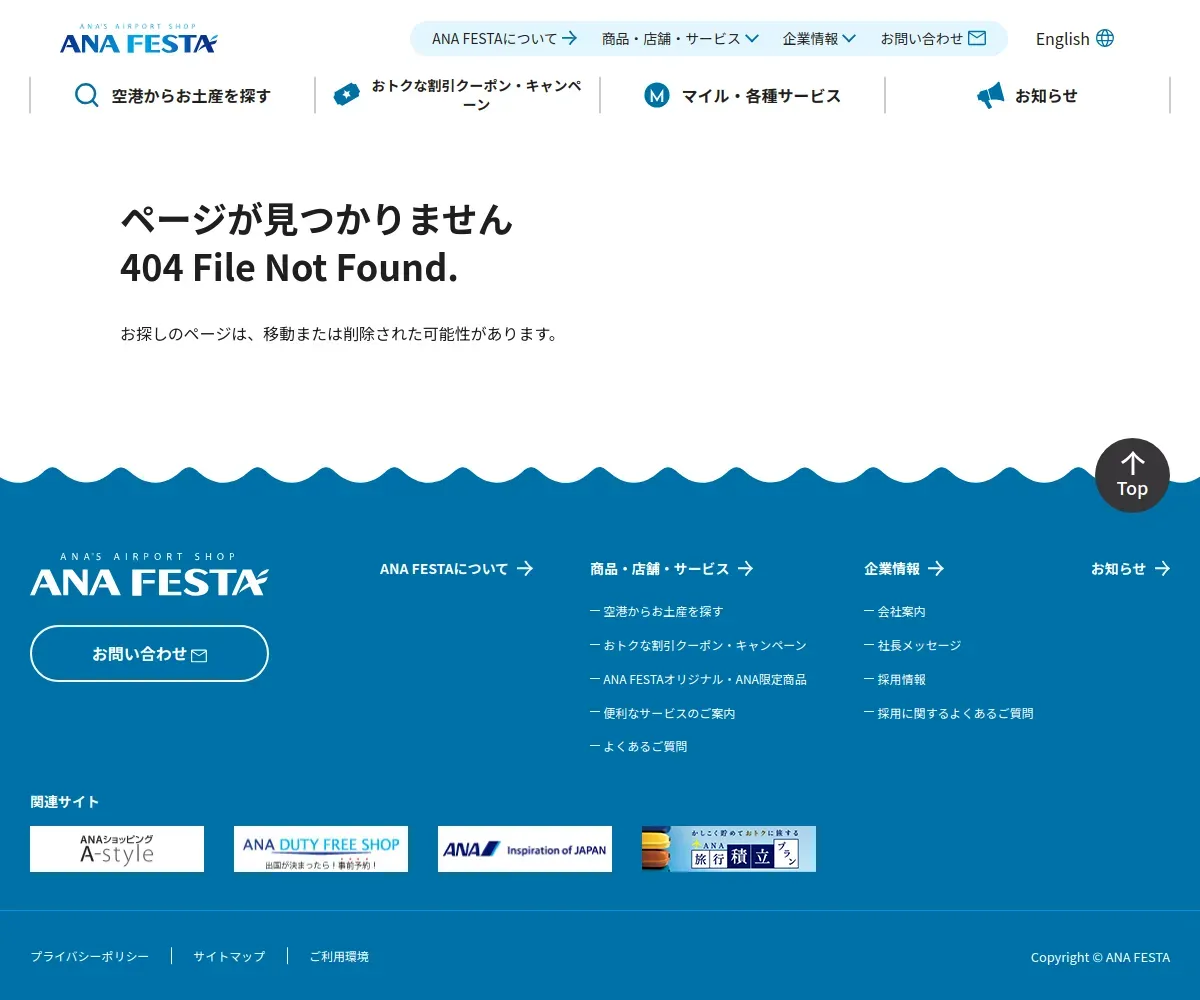Expand the 企業情報 header dropdown
Screen dimensions: 1200x1000
[819, 38]
